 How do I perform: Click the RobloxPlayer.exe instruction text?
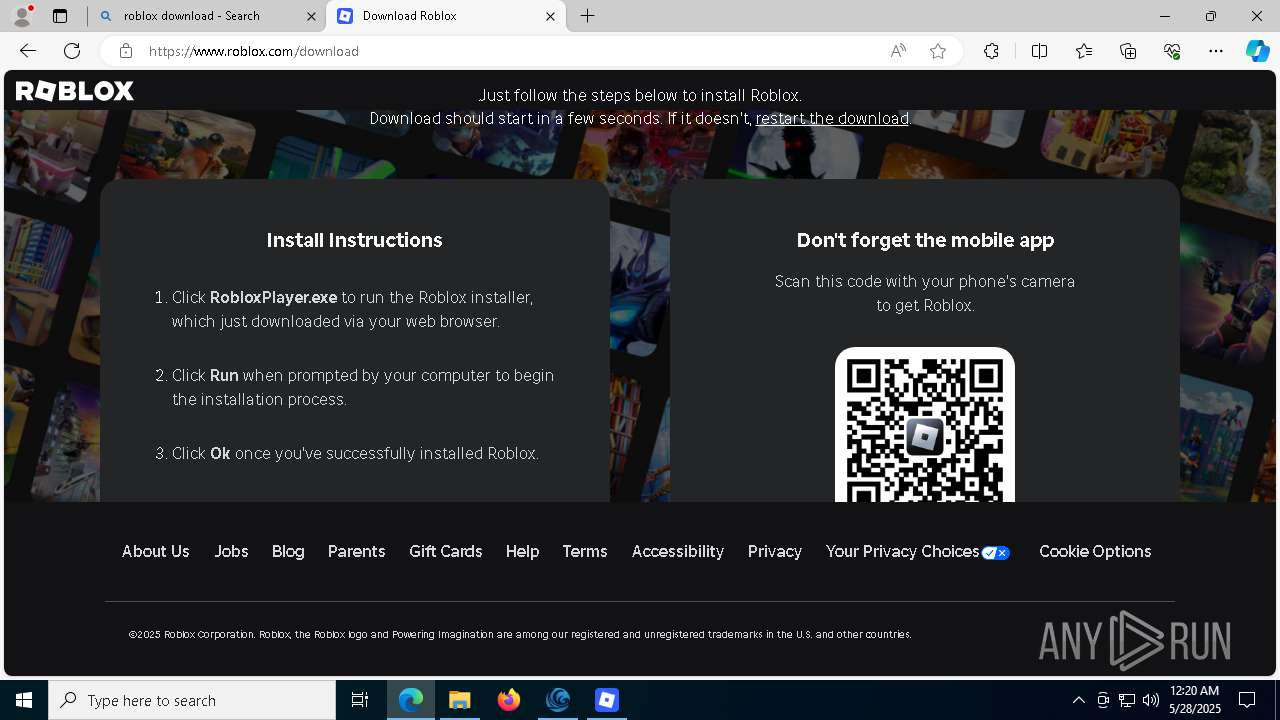pos(273,297)
